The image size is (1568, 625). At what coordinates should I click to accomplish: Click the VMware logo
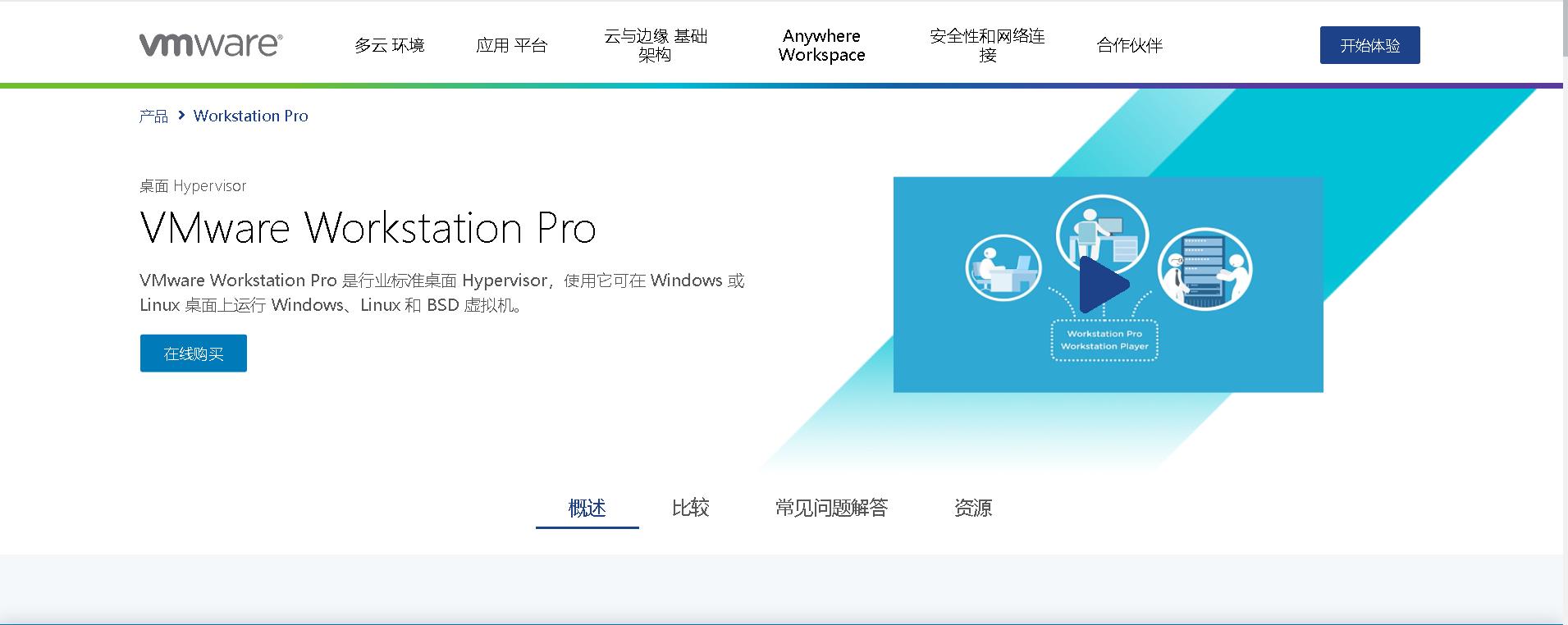(211, 44)
